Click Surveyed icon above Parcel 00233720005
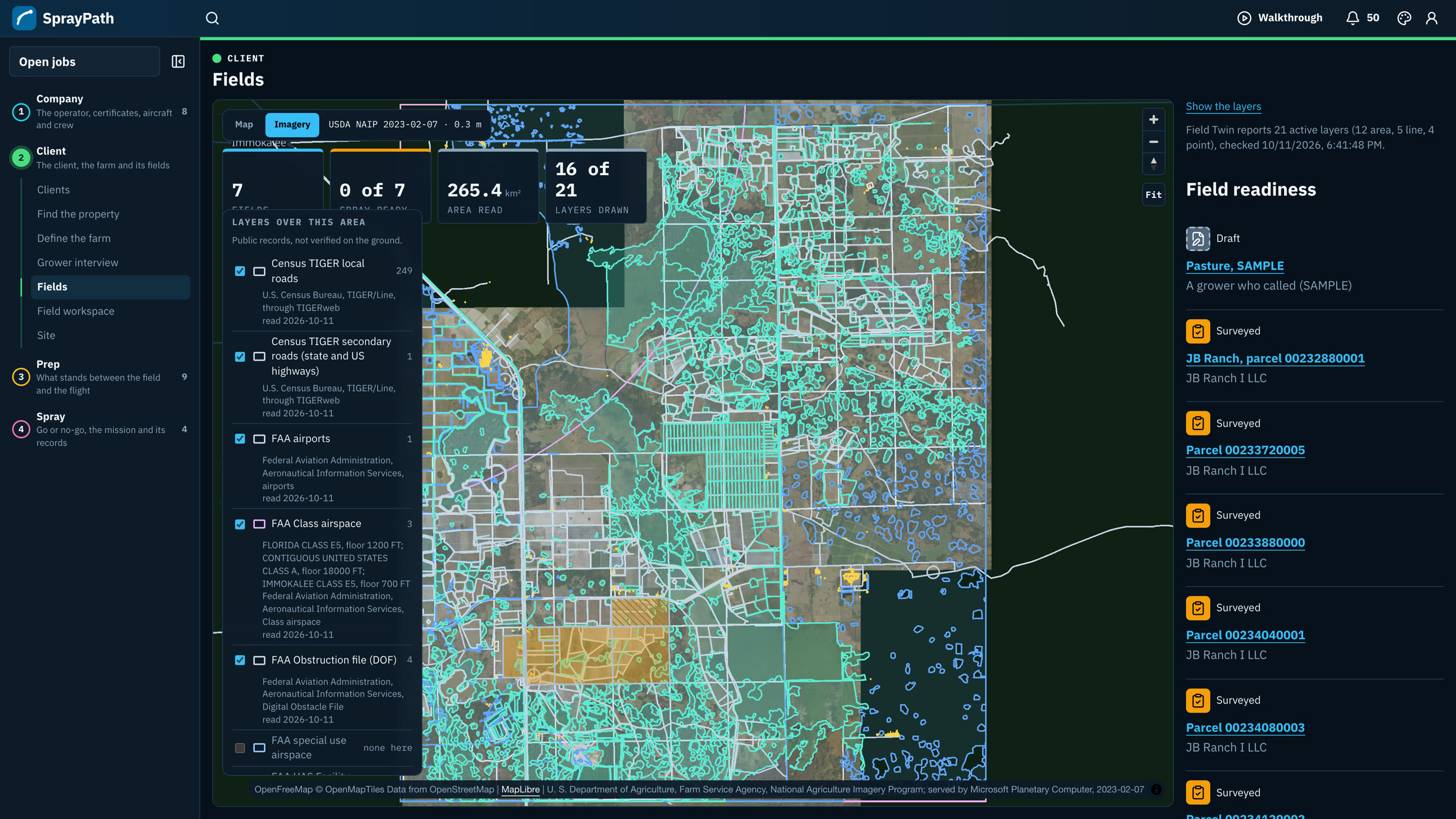 coord(1198,423)
